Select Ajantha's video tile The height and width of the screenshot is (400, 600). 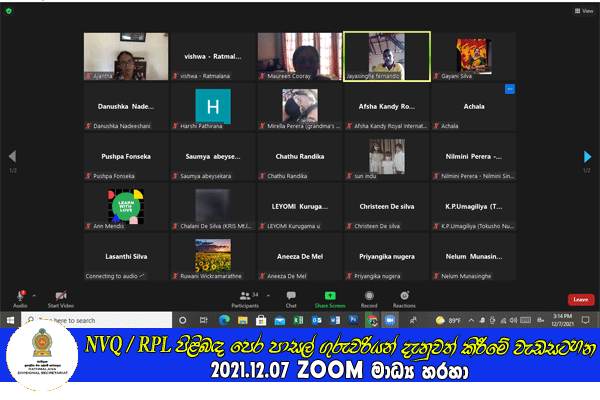pos(126,56)
